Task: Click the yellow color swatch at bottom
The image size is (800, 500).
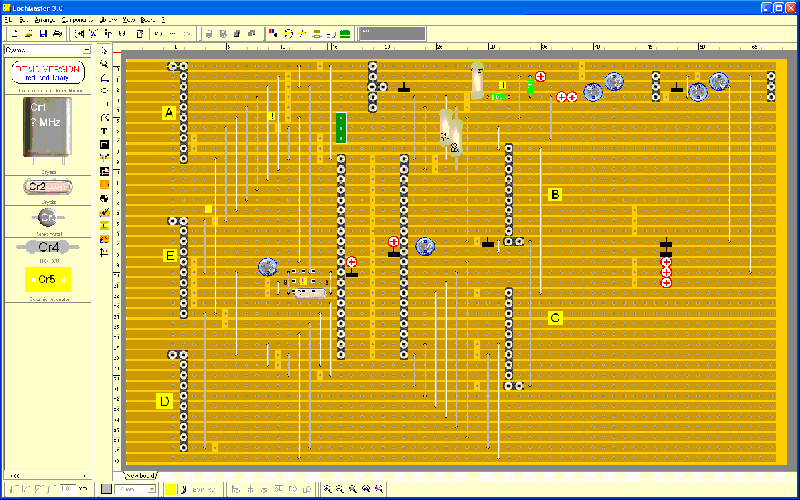Action: tap(171, 489)
